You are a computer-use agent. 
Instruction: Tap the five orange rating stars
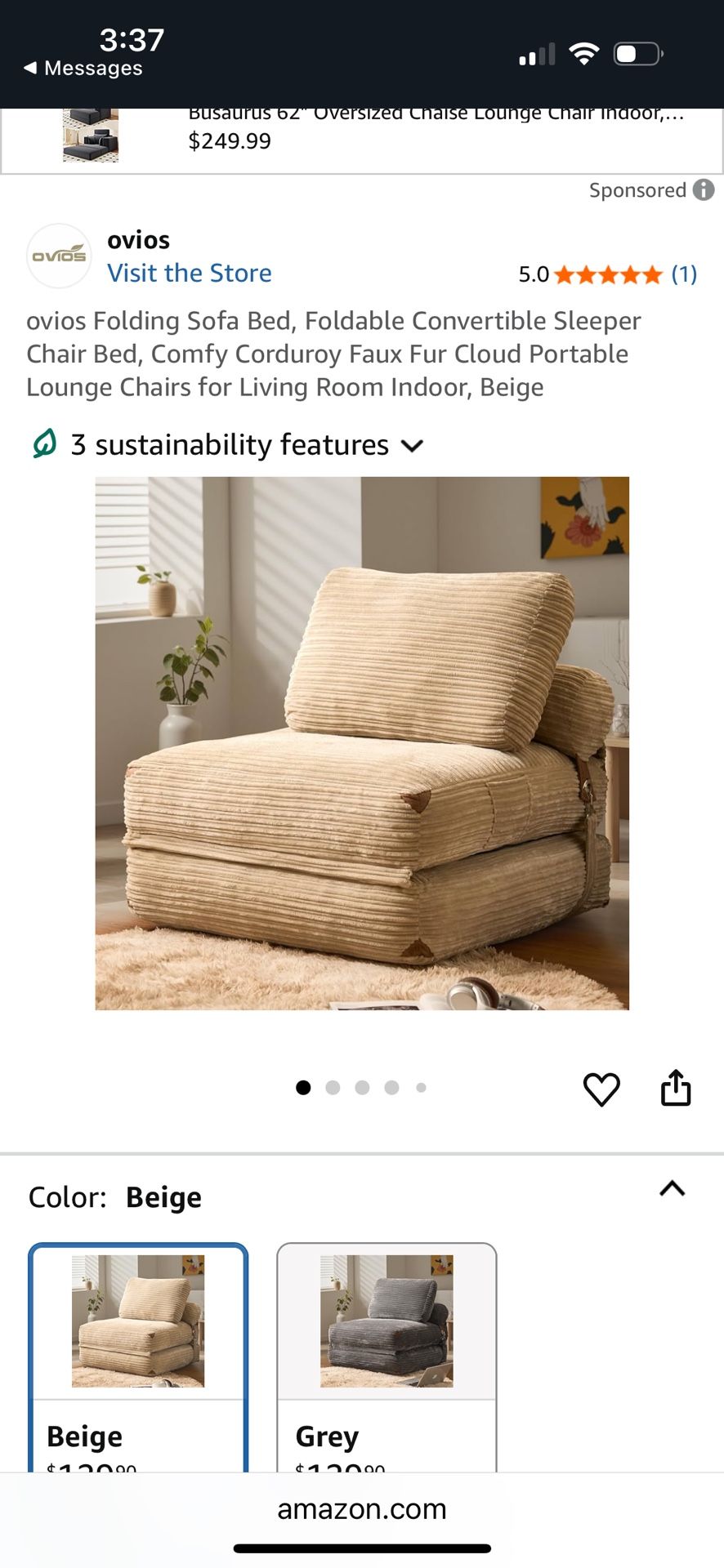pos(608,274)
